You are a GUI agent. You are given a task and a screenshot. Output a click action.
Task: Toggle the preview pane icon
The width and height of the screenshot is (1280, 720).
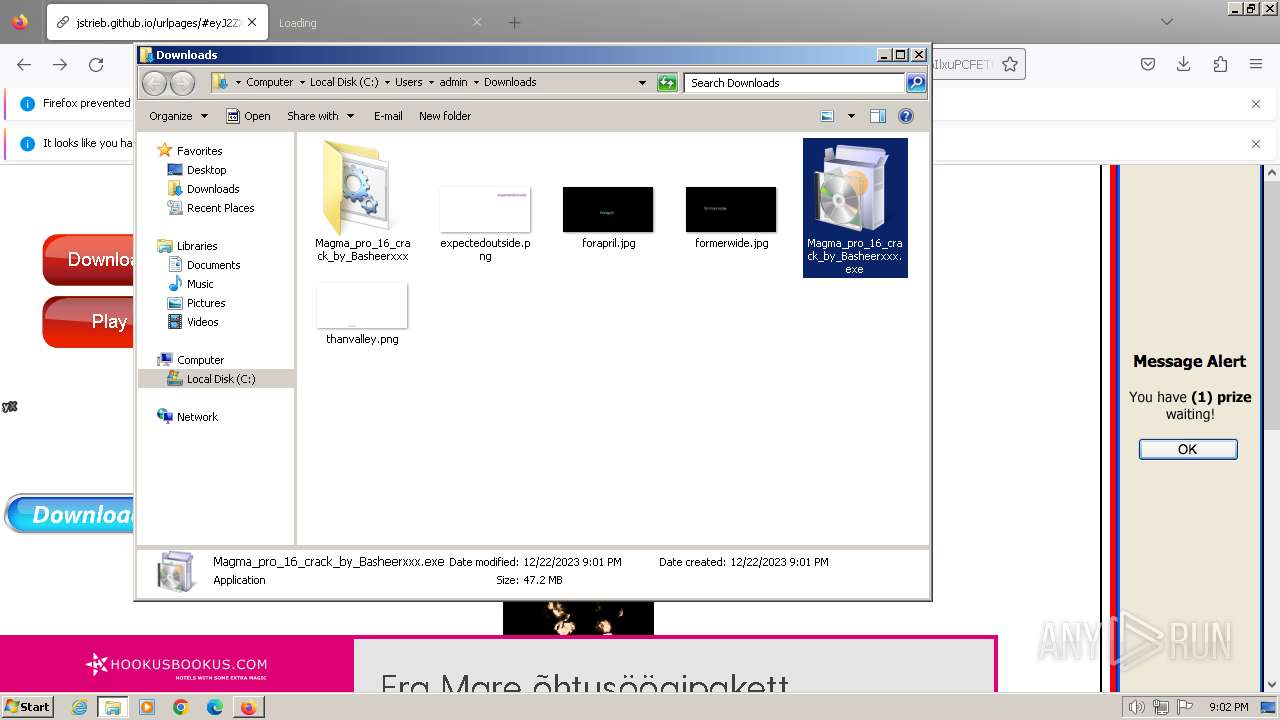(878, 116)
